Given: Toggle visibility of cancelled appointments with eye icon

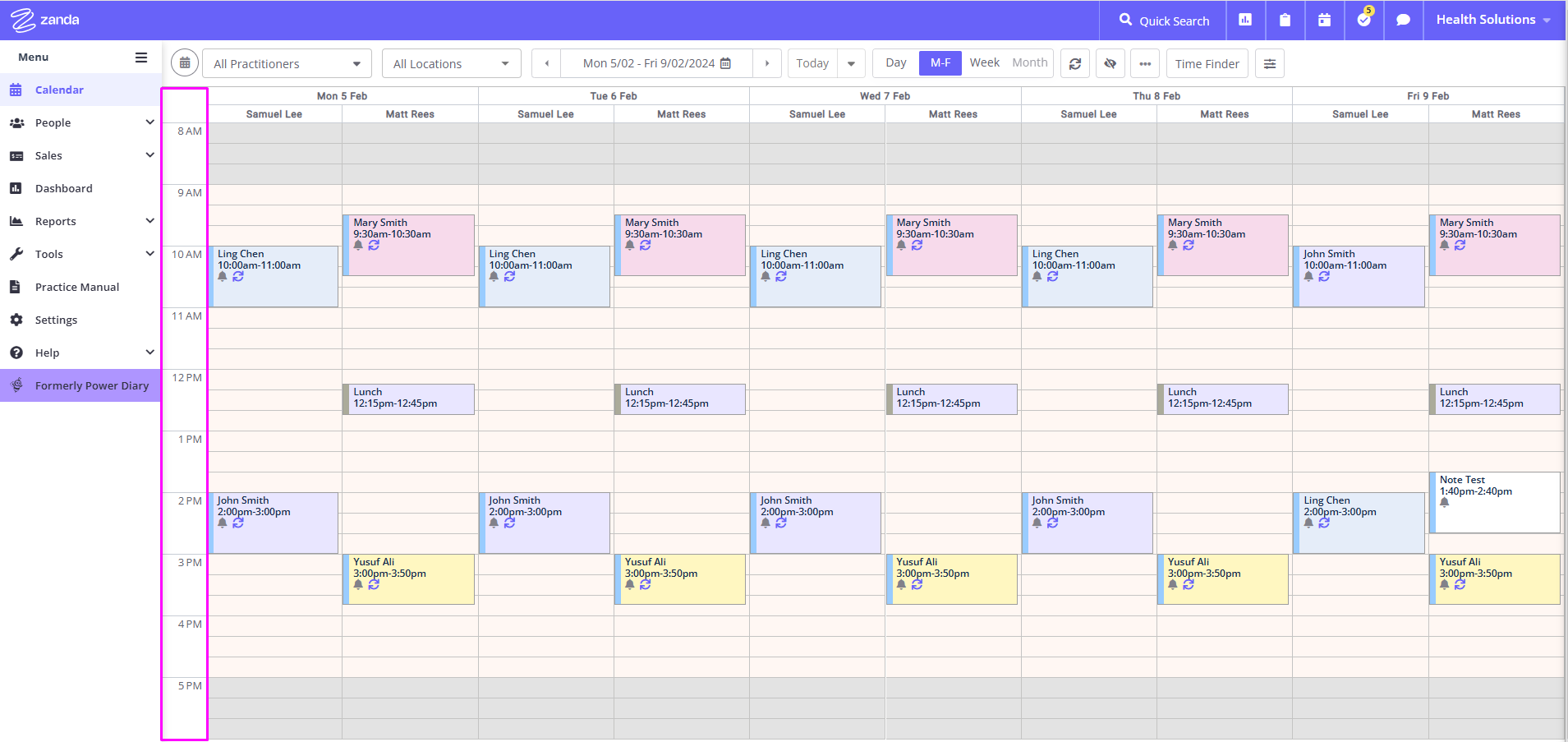Looking at the screenshot, I should [x=1110, y=62].
